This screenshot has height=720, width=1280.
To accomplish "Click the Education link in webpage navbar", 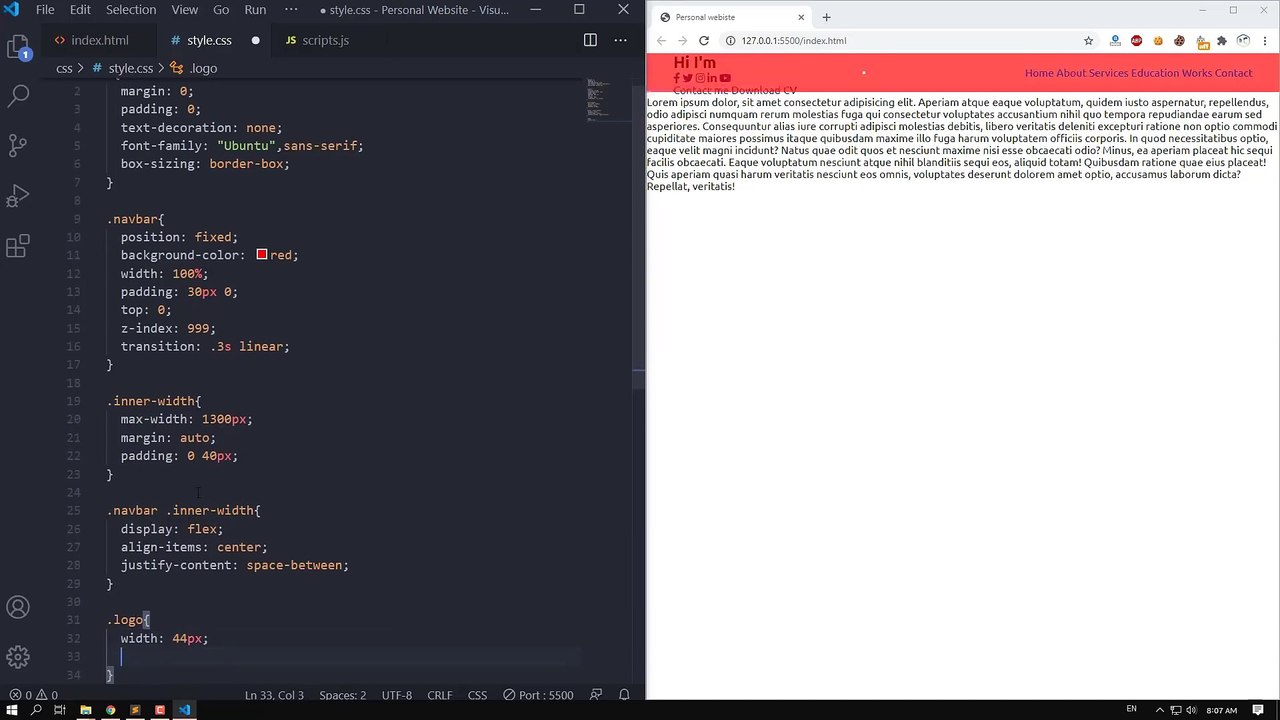I will (1155, 73).
